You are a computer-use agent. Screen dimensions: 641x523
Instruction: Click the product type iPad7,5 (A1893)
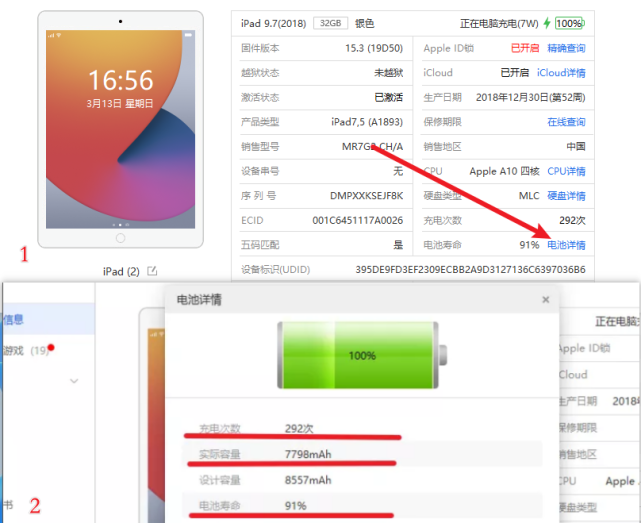[367, 122]
